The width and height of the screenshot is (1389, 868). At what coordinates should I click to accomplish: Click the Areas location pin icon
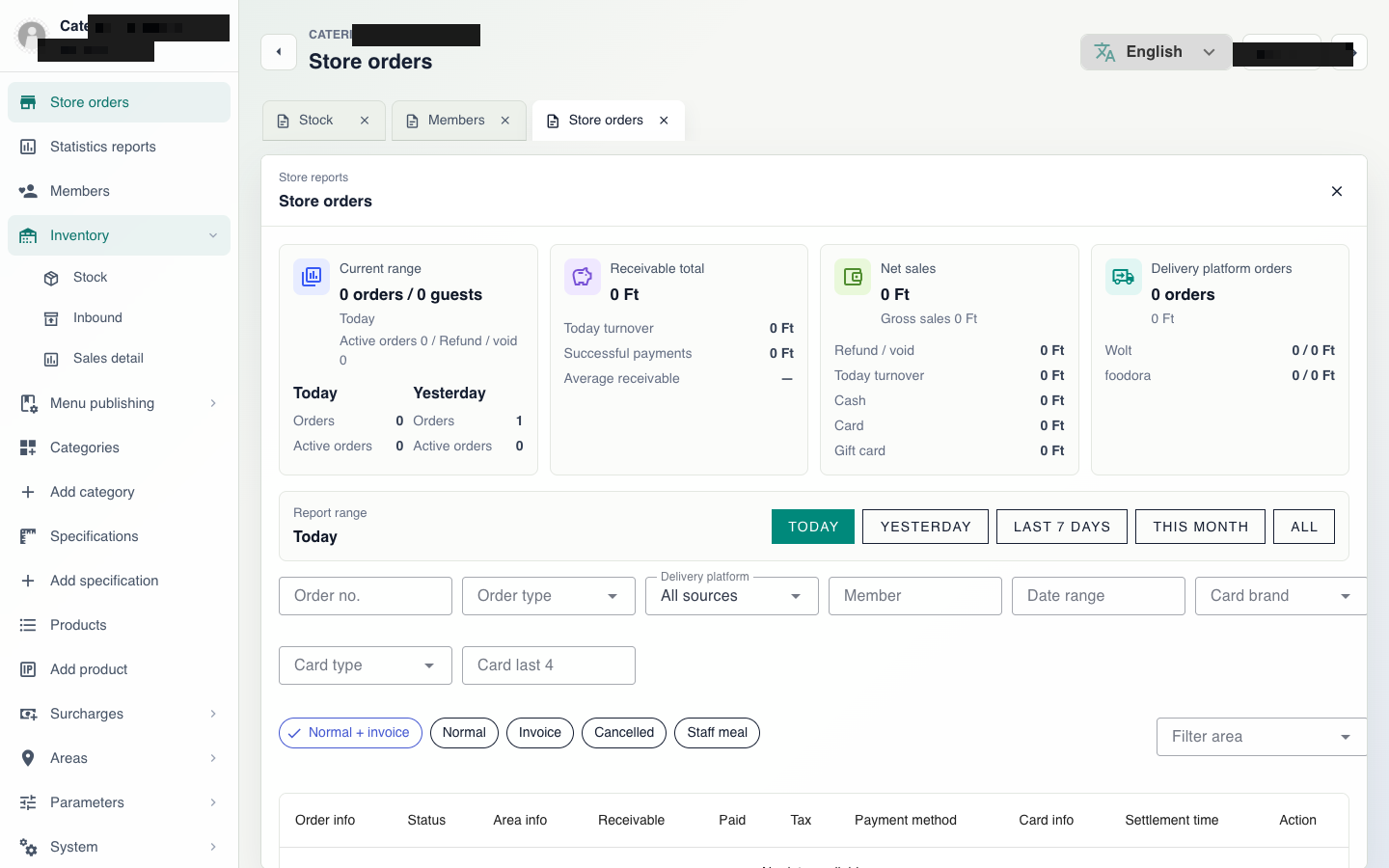(x=28, y=758)
